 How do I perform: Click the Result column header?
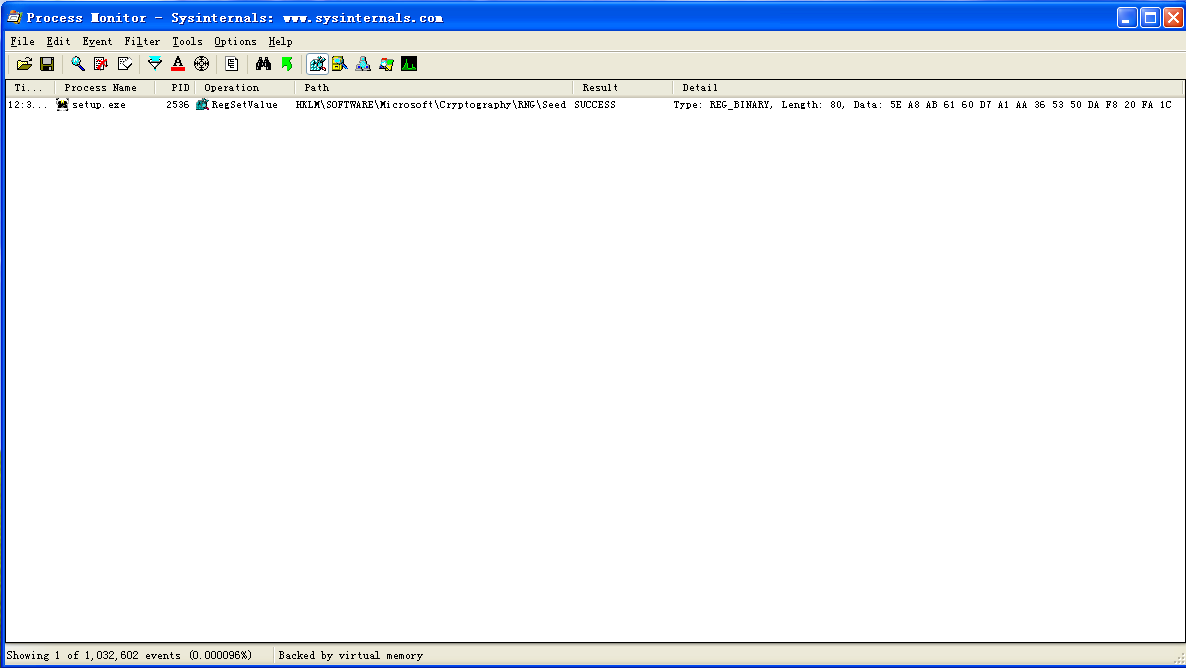622,88
